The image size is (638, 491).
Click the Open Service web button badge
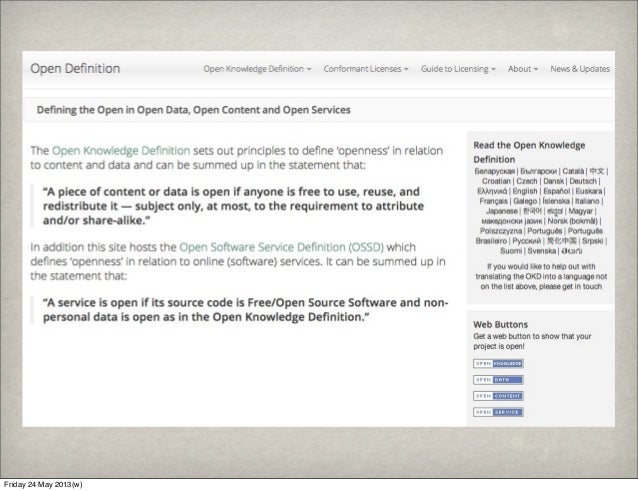498,412
